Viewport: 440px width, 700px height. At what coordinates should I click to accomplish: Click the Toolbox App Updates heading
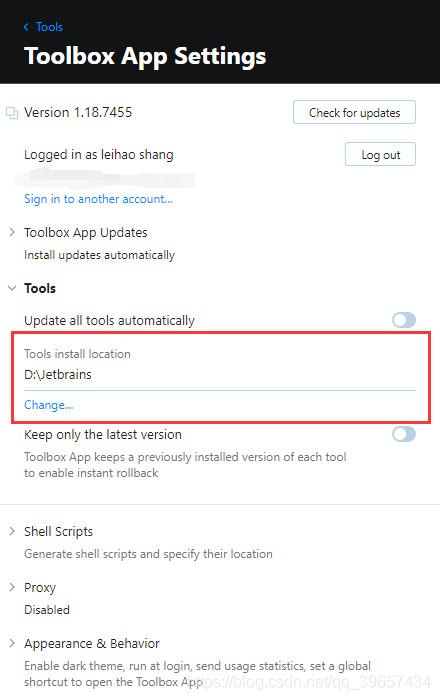(86, 233)
